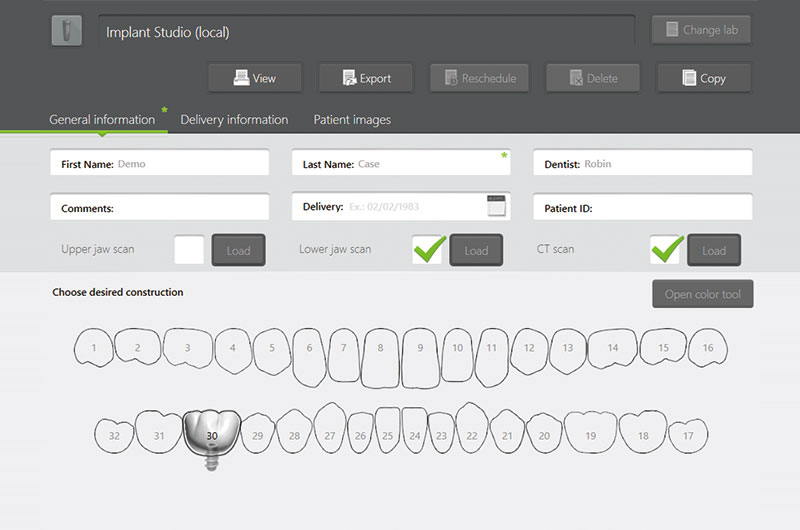Select tooth 9 central incisor

click(420, 358)
